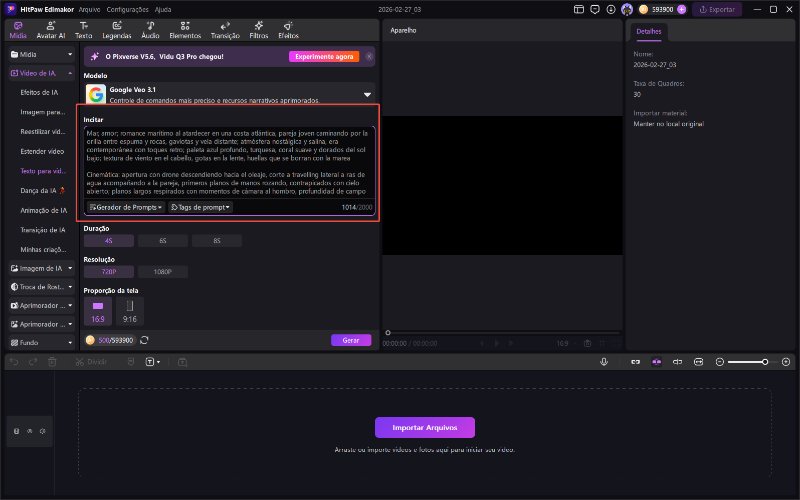Select the 4S duration option
The image size is (800, 500).
[109, 241]
